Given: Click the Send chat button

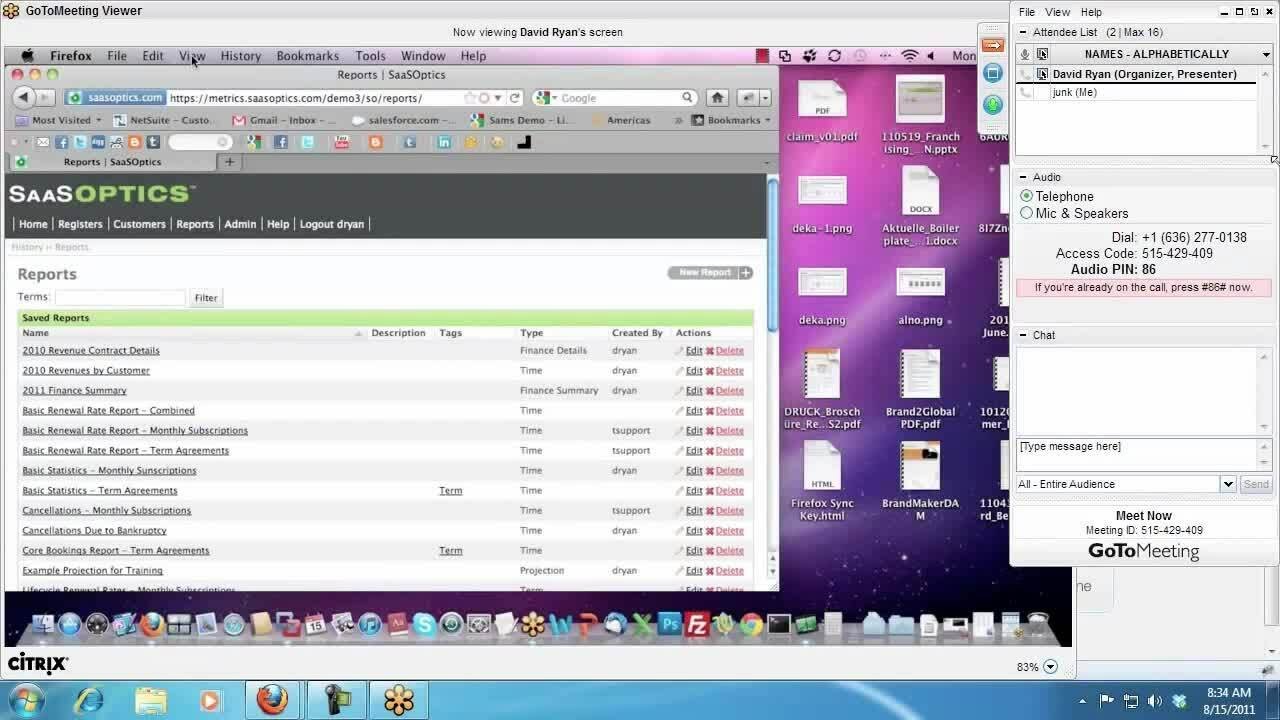Looking at the screenshot, I should [x=1256, y=484].
